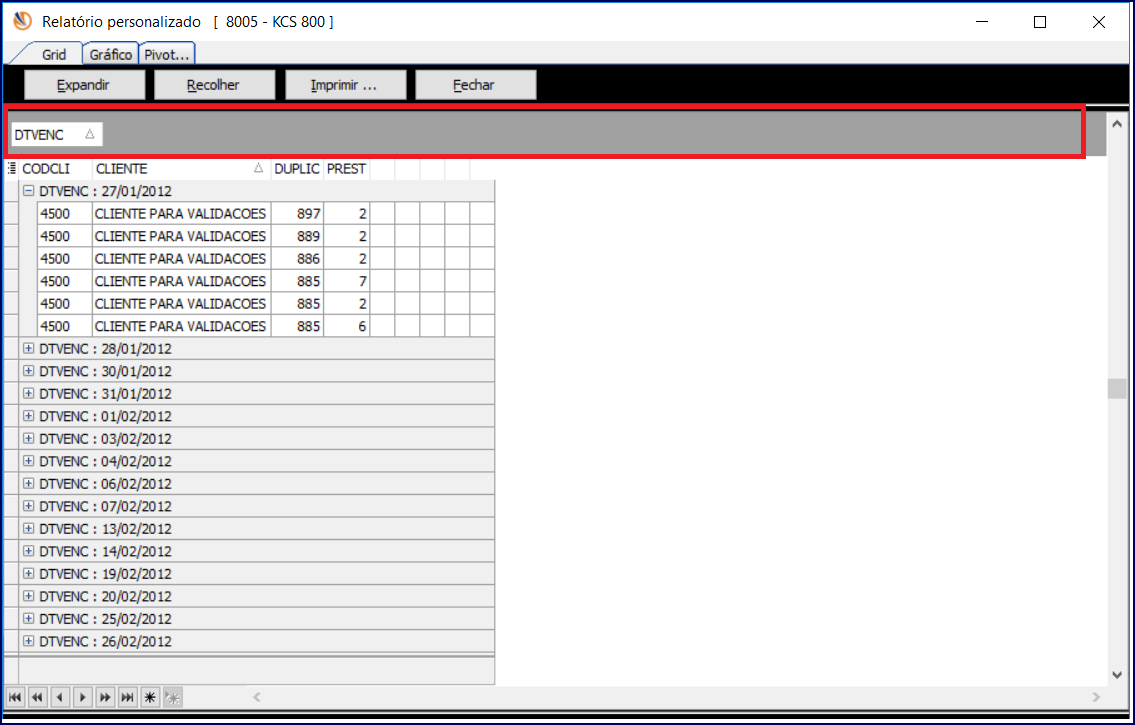Select PREST value 7 cell
Image resolution: width=1135 pixels, height=725 pixels.
pos(346,281)
